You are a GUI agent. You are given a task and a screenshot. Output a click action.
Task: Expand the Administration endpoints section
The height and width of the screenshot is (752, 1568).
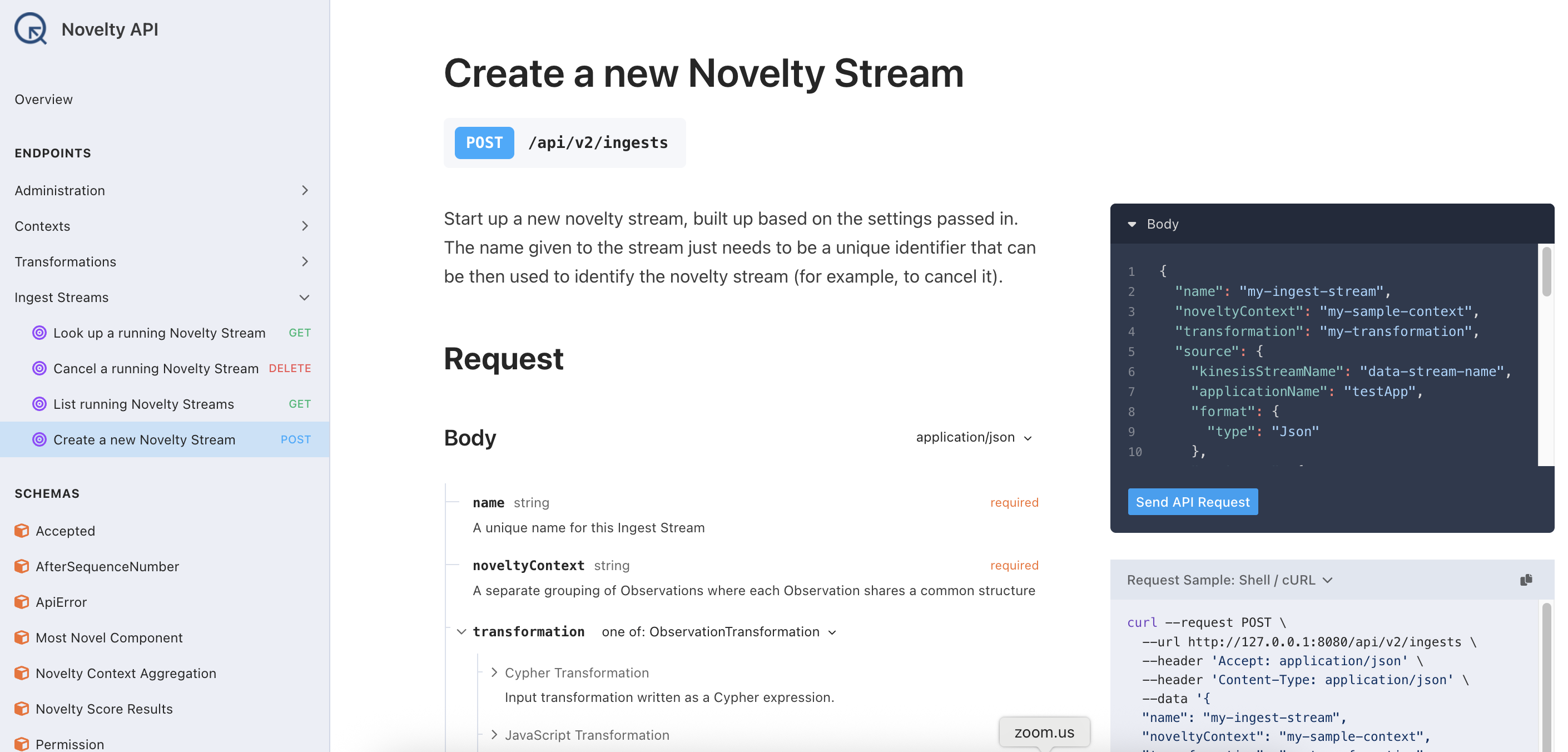tap(304, 191)
